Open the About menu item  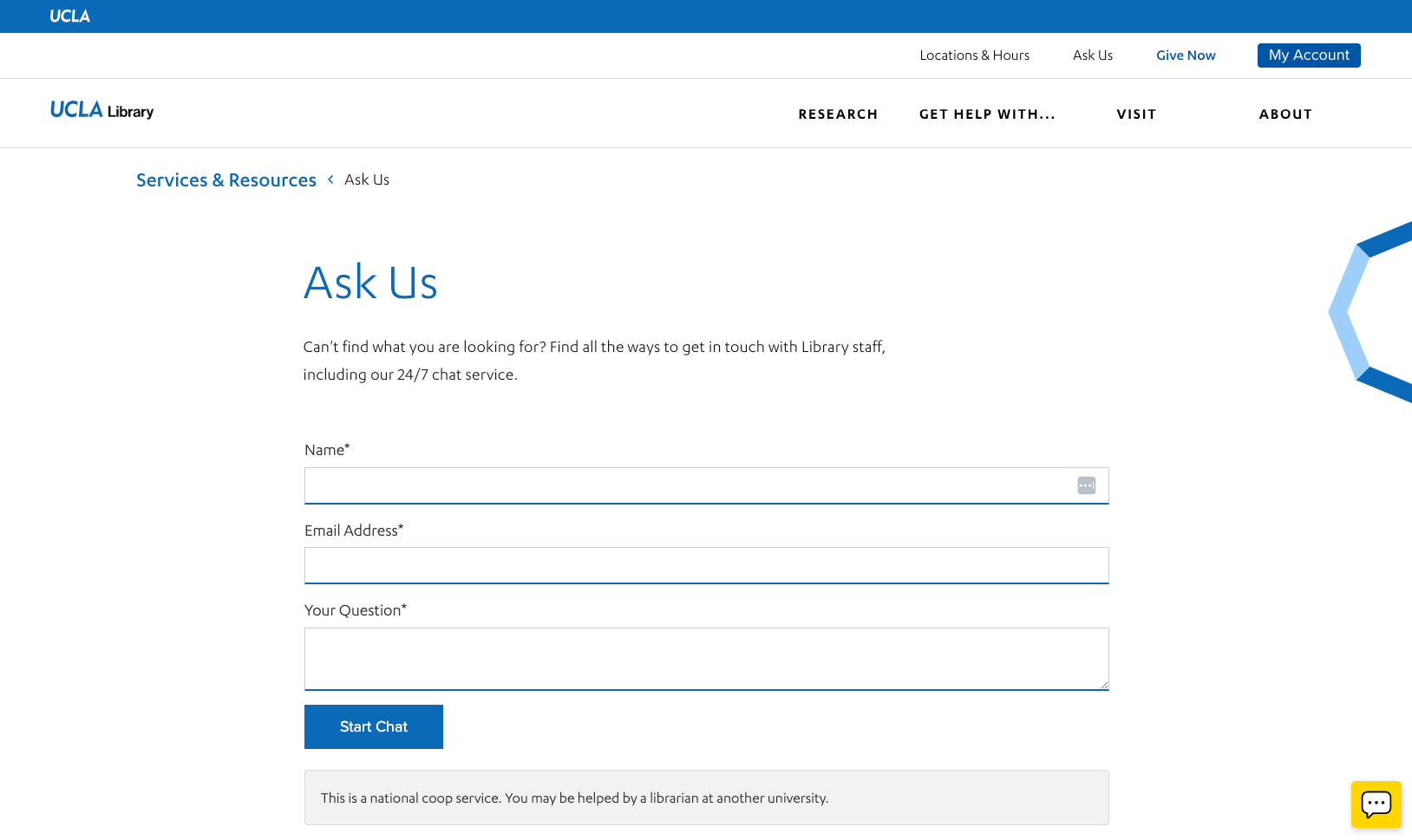tap(1285, 114)
